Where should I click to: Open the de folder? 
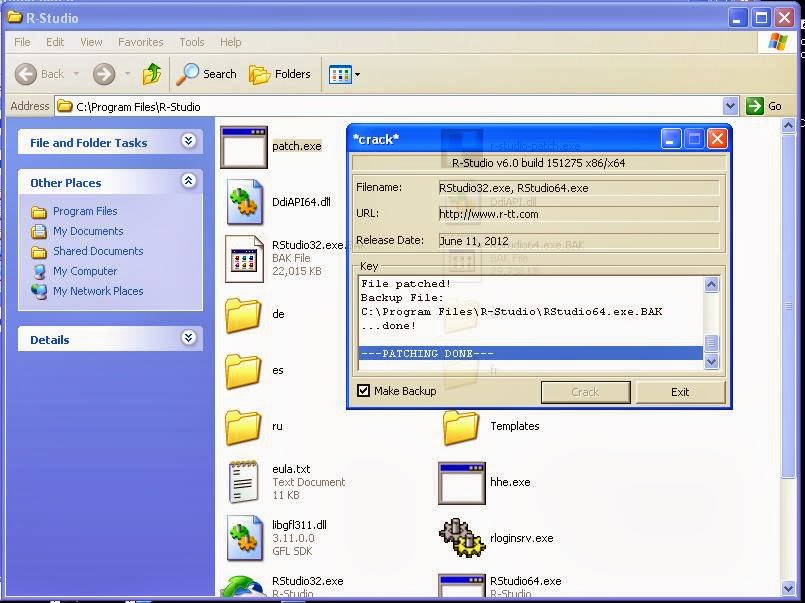243,315
